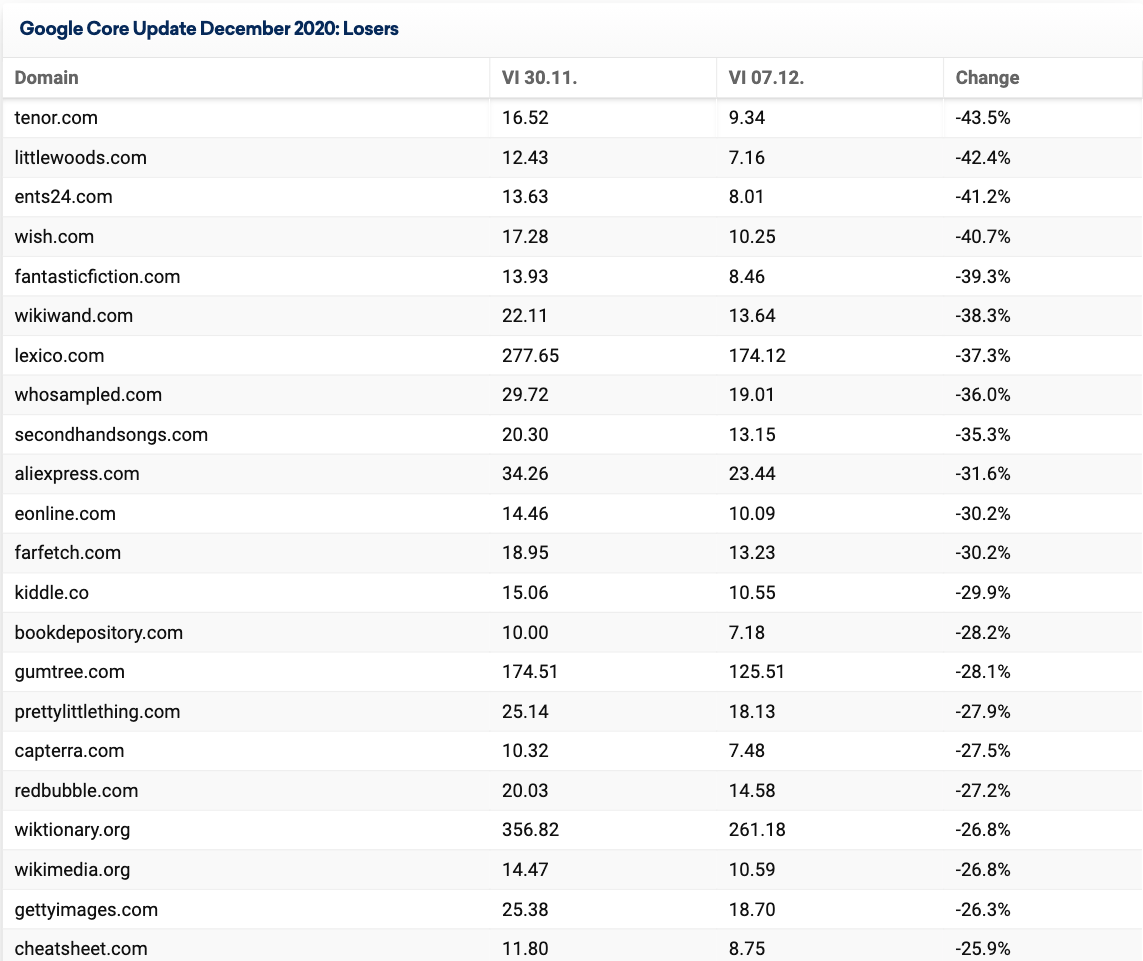Viewport: 1143px width, 961px height.
Task: Click the -43.5% change value
Action: [983, 118]
